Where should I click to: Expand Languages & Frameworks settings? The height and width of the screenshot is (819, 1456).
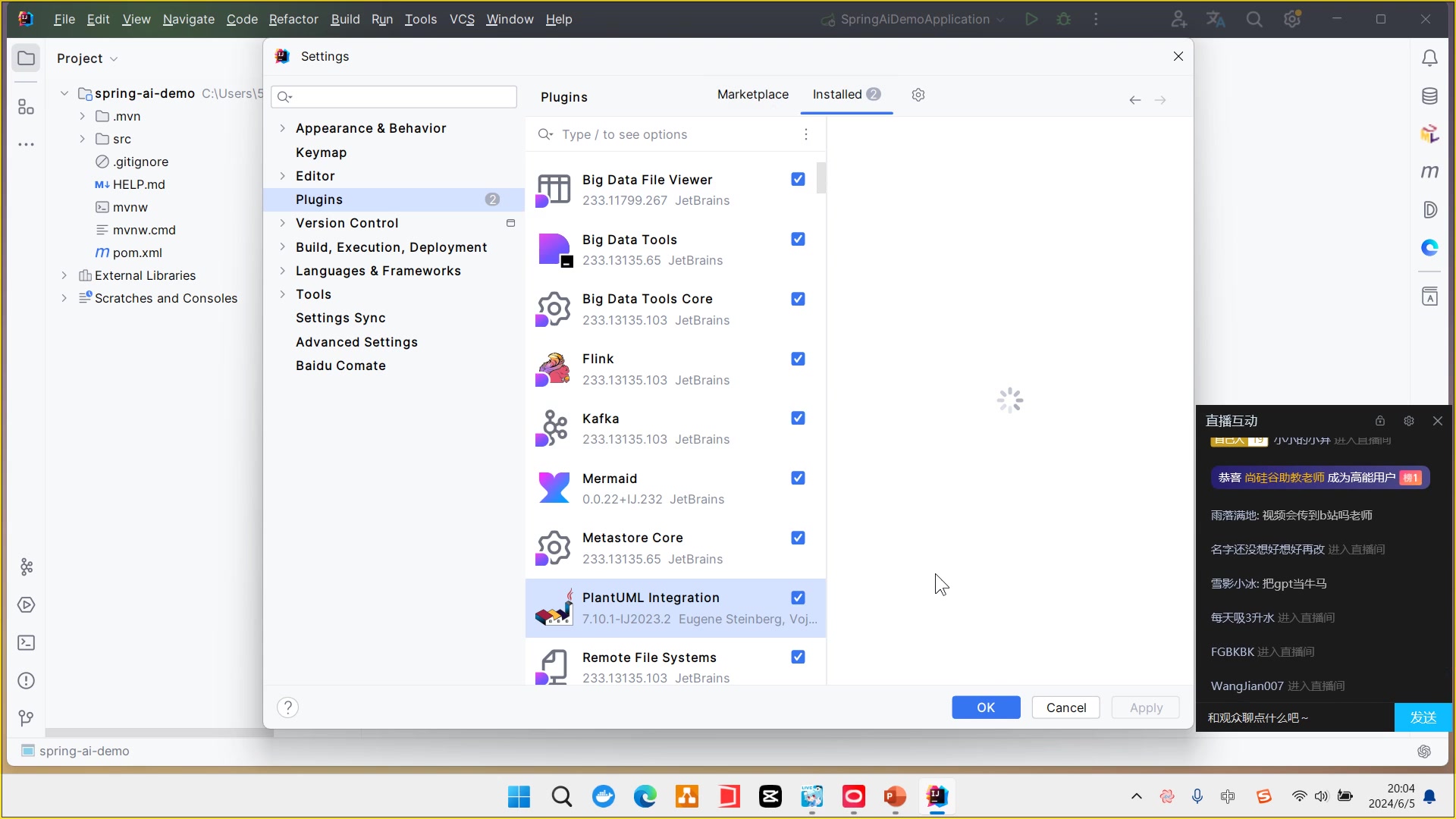coord(283,271)
